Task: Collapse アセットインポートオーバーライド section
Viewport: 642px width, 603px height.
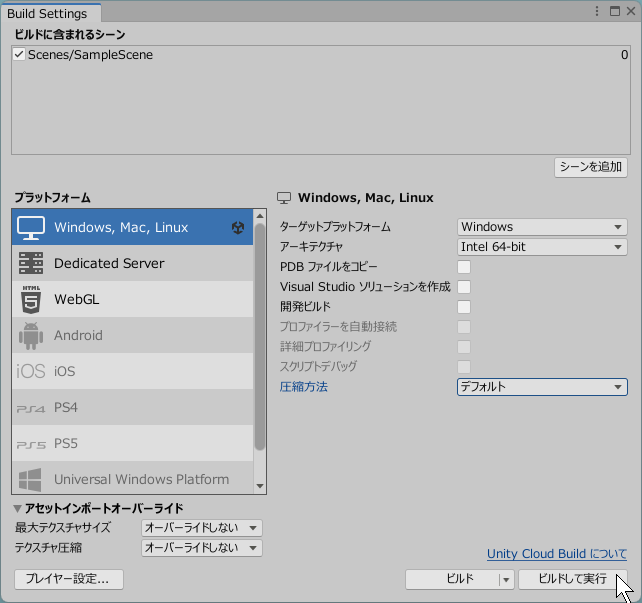Action: 17,509
